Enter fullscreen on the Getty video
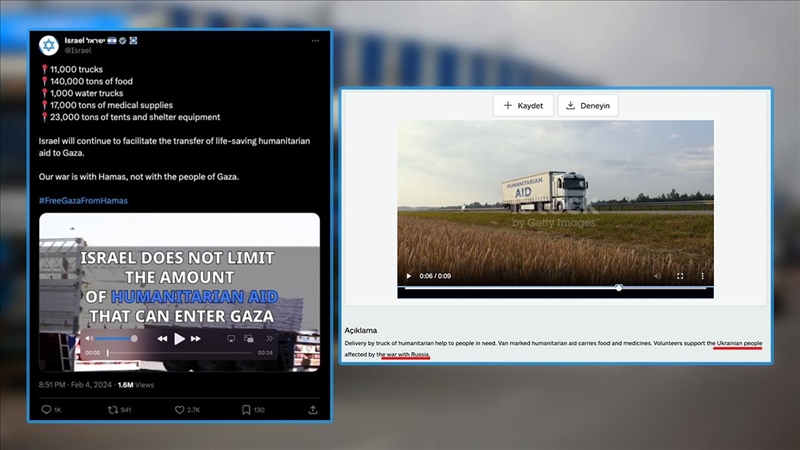The width and height of the screenshot is (800, 450). point(680,276)
